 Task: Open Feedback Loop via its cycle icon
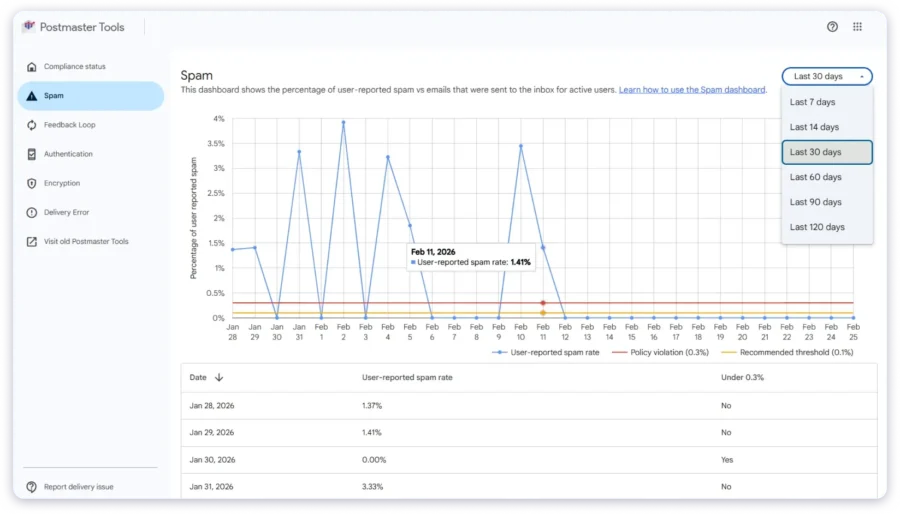pyautogui.click(x=32, y=125)
